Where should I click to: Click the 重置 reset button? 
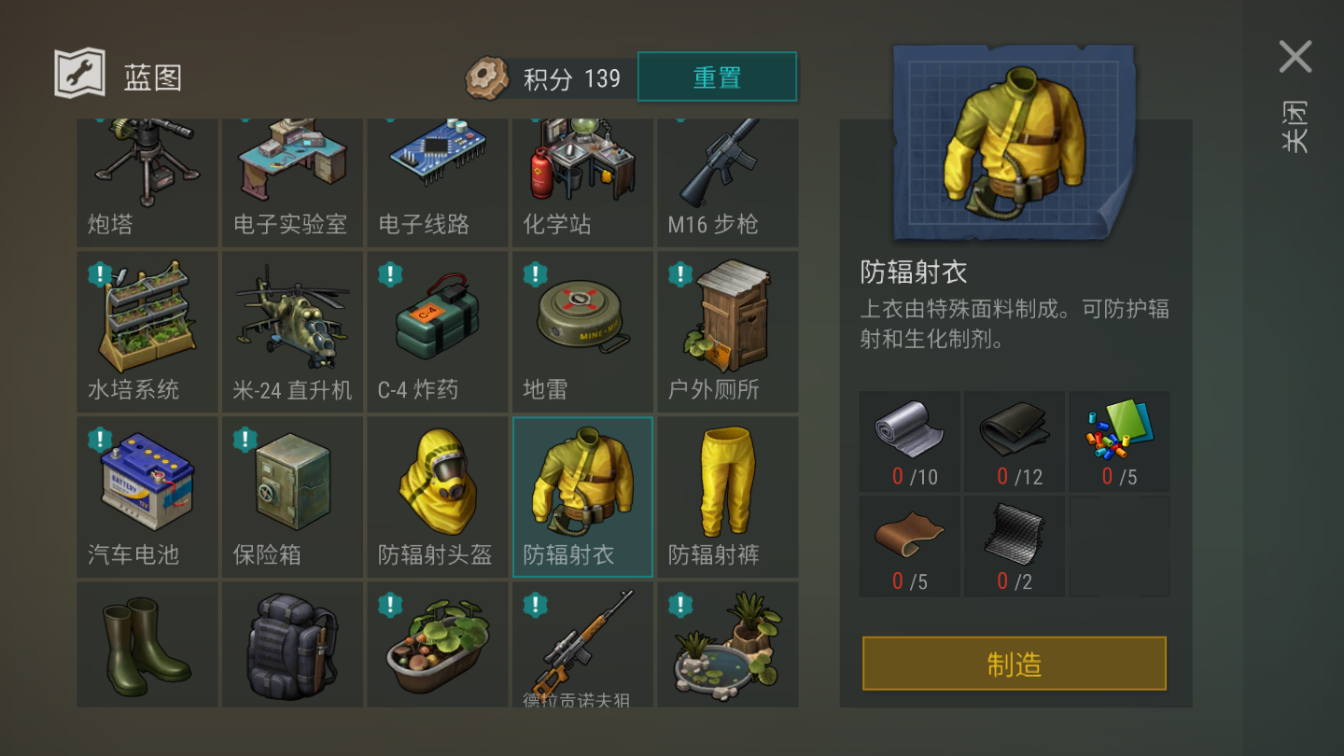717,77
